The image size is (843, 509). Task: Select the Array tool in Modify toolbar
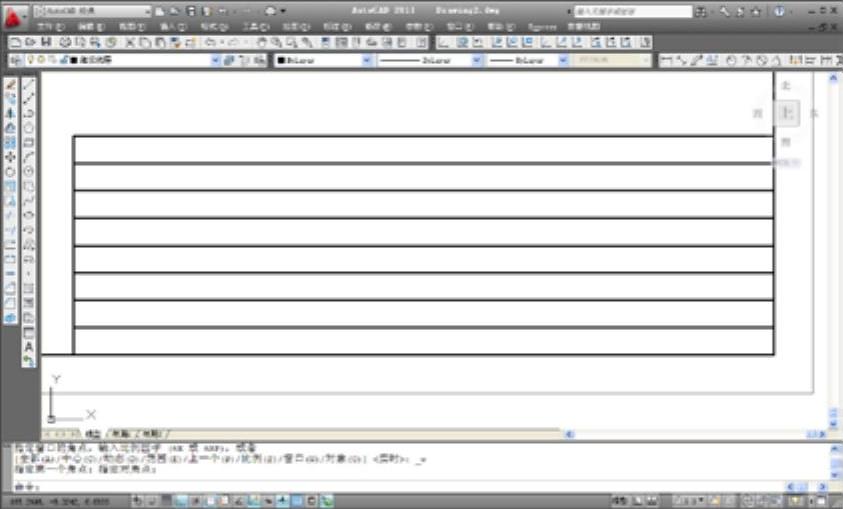(10, 142)
